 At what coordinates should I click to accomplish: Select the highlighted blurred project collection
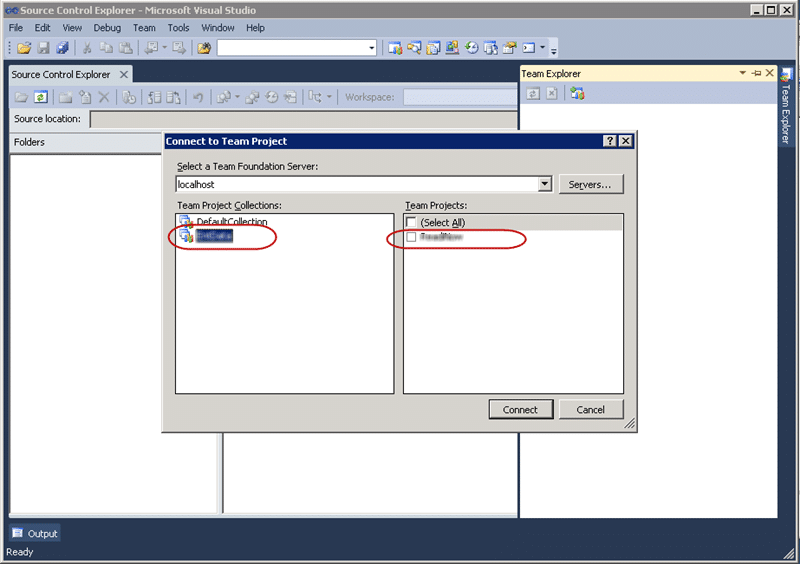click(214, 236)
